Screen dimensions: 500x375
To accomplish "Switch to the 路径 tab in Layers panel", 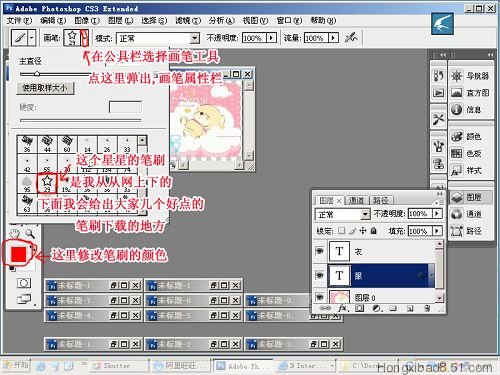I will 380,200.
